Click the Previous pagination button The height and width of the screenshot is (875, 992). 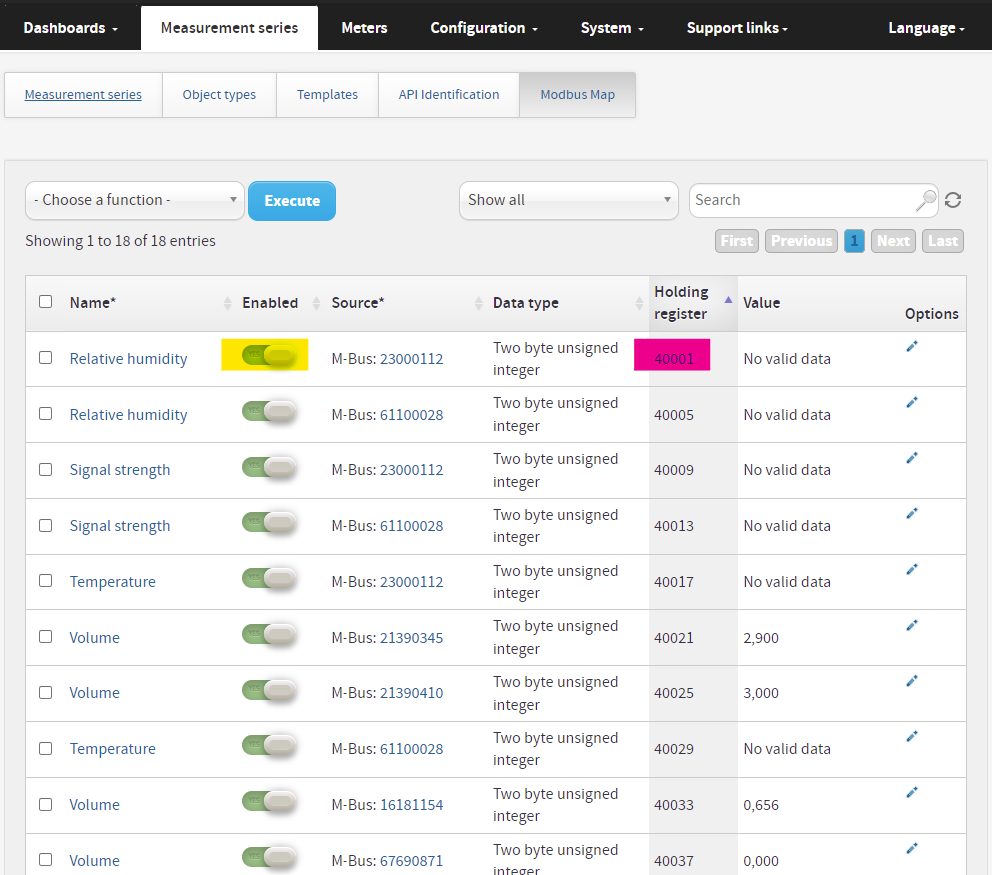click(801, 241)
